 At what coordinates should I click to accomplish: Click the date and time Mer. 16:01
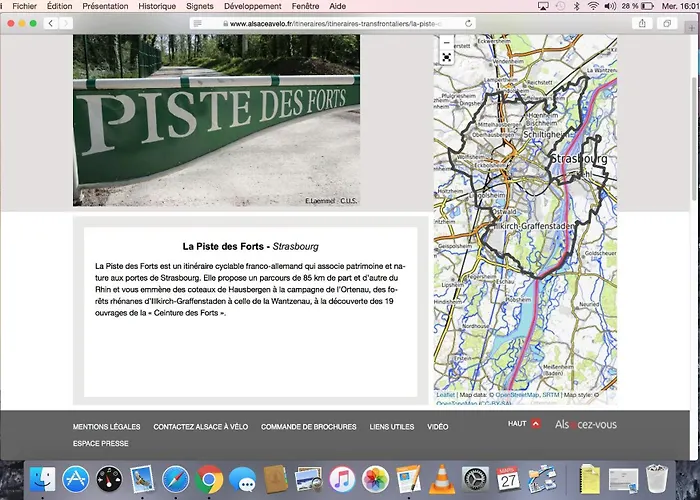click(x=680, y=6)
